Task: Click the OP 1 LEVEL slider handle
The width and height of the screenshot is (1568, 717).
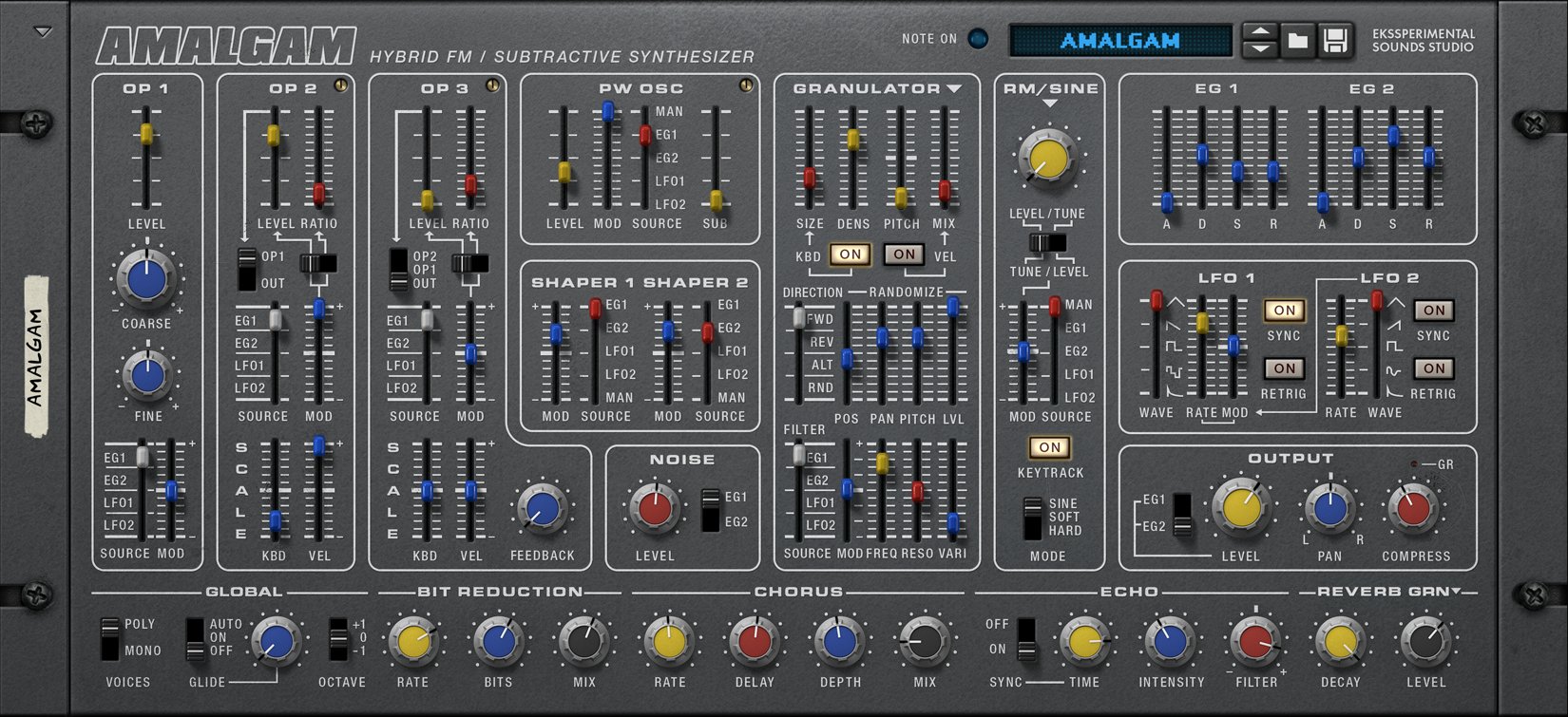Action: point(146,134)
